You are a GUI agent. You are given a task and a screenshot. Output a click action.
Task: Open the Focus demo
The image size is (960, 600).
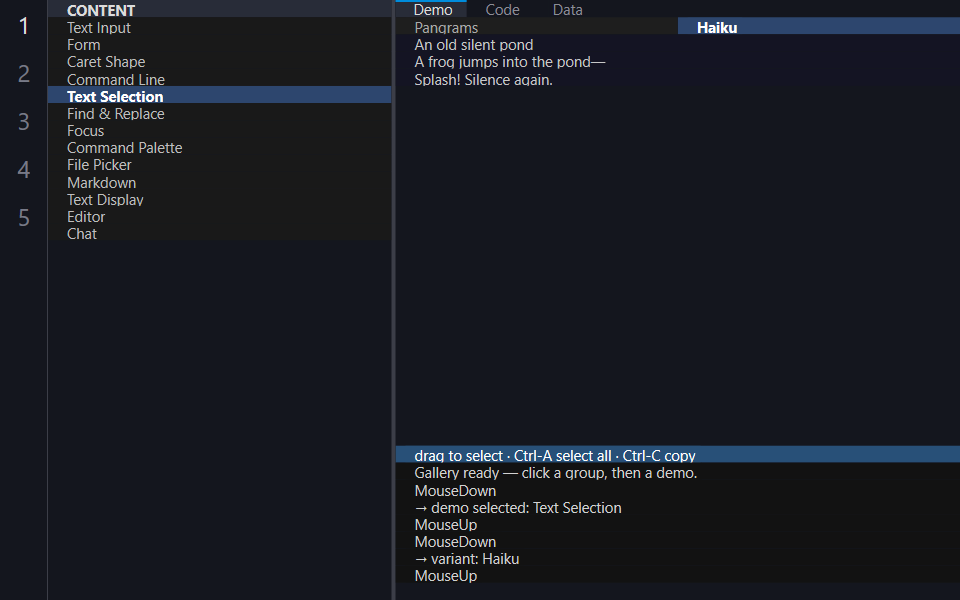tap(219, 130)
